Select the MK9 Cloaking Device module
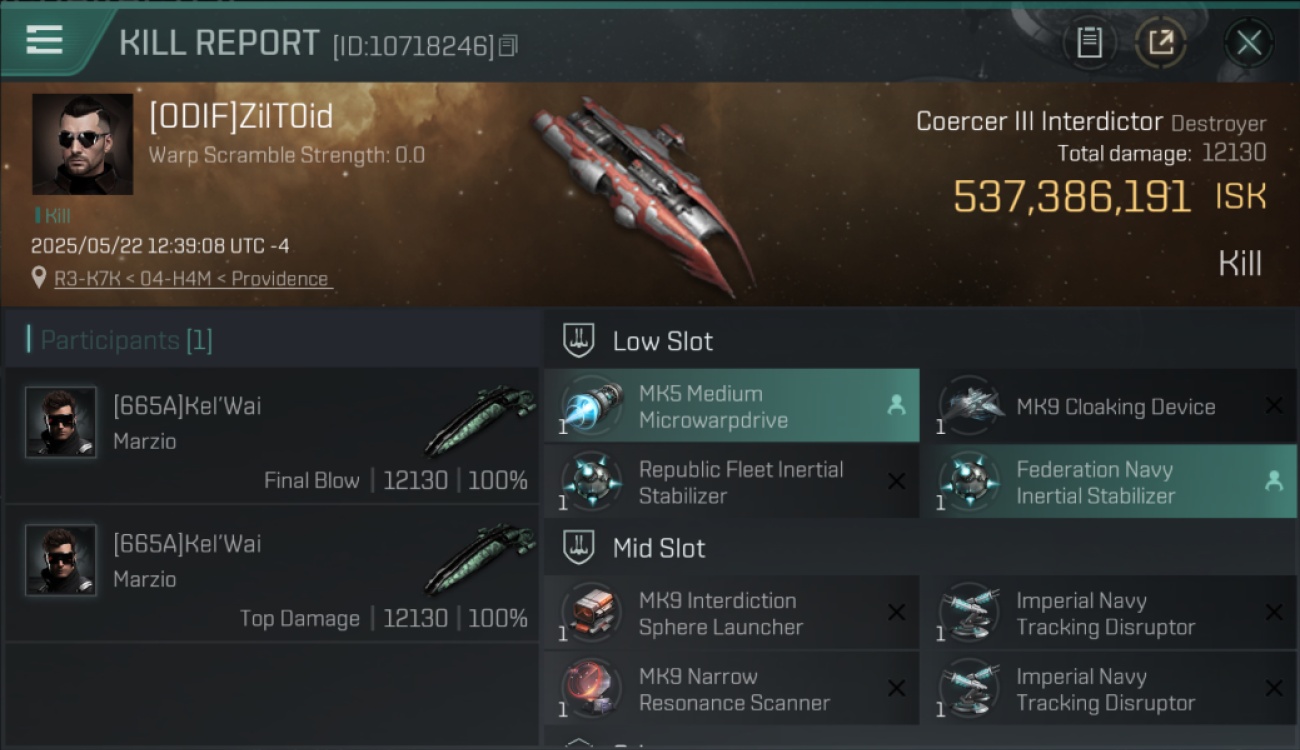Image resolution: width=1300 pixels, height=750 pixels. 1107,406
